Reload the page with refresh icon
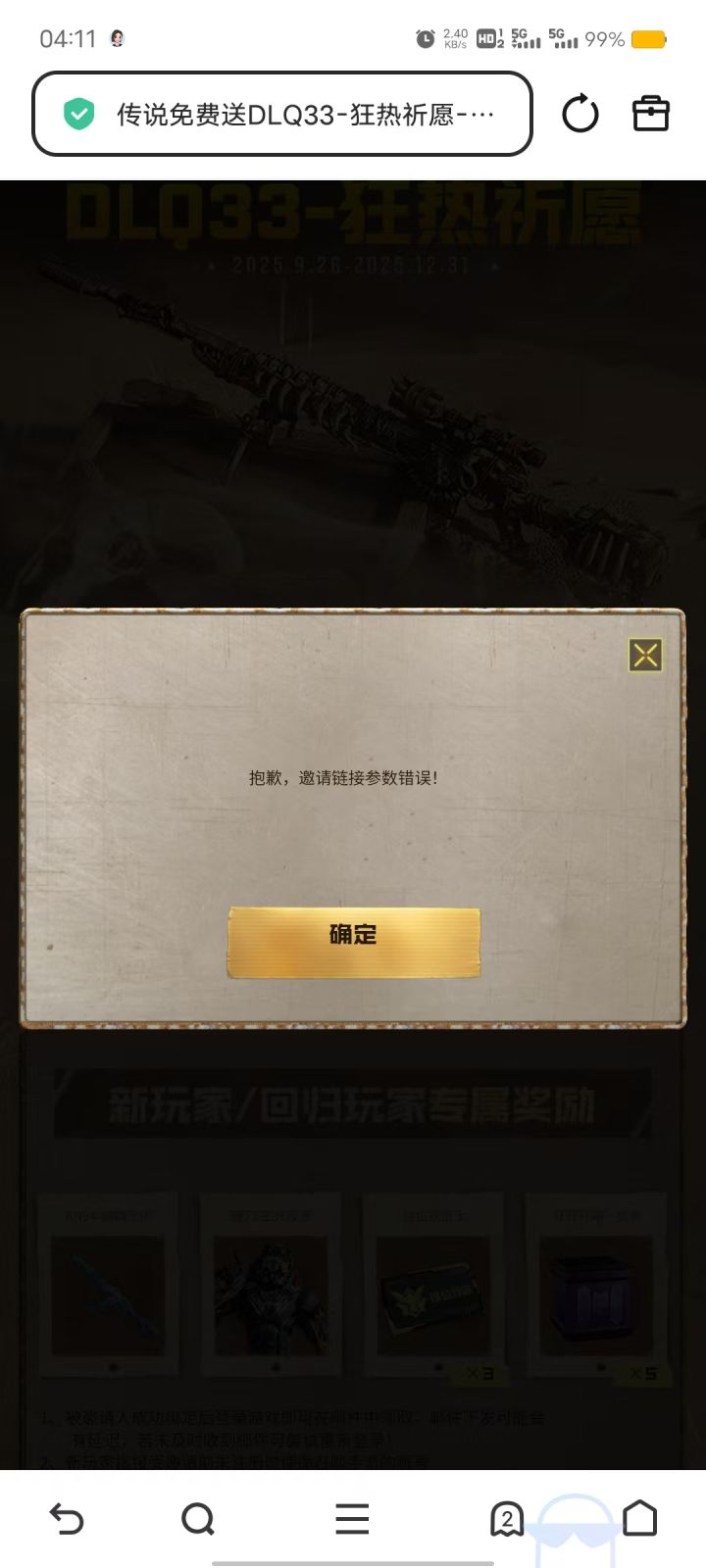Screen dimensions: 706x1568 point(580,114)
